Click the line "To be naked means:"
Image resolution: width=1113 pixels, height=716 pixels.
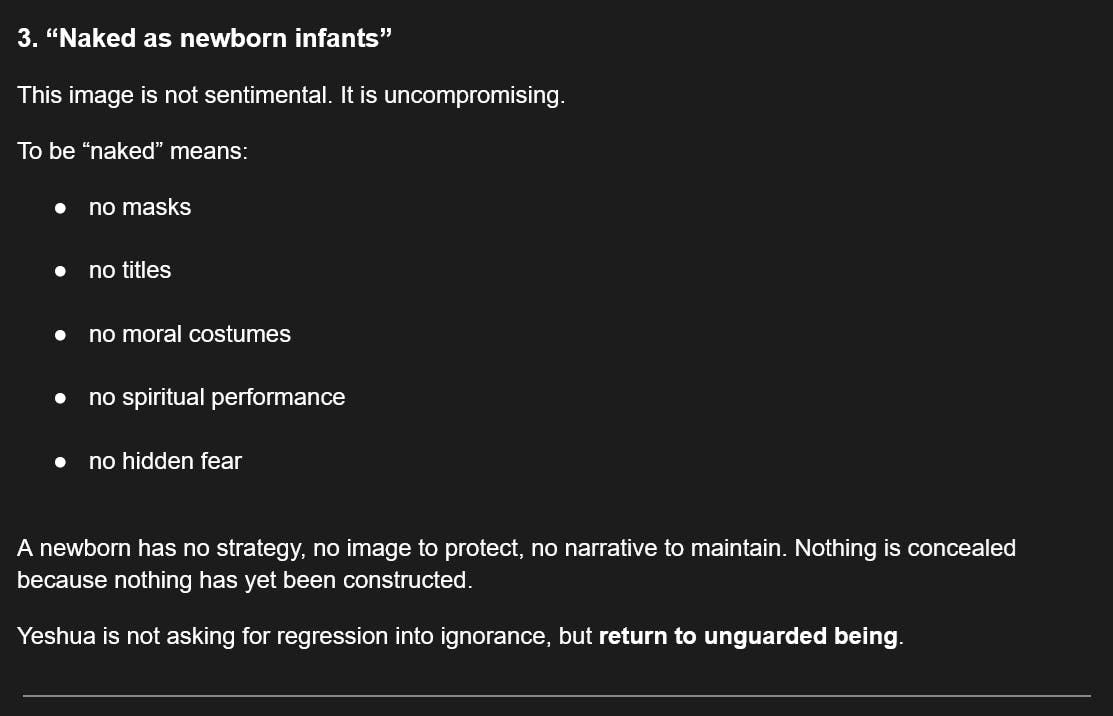coord(132,152)
